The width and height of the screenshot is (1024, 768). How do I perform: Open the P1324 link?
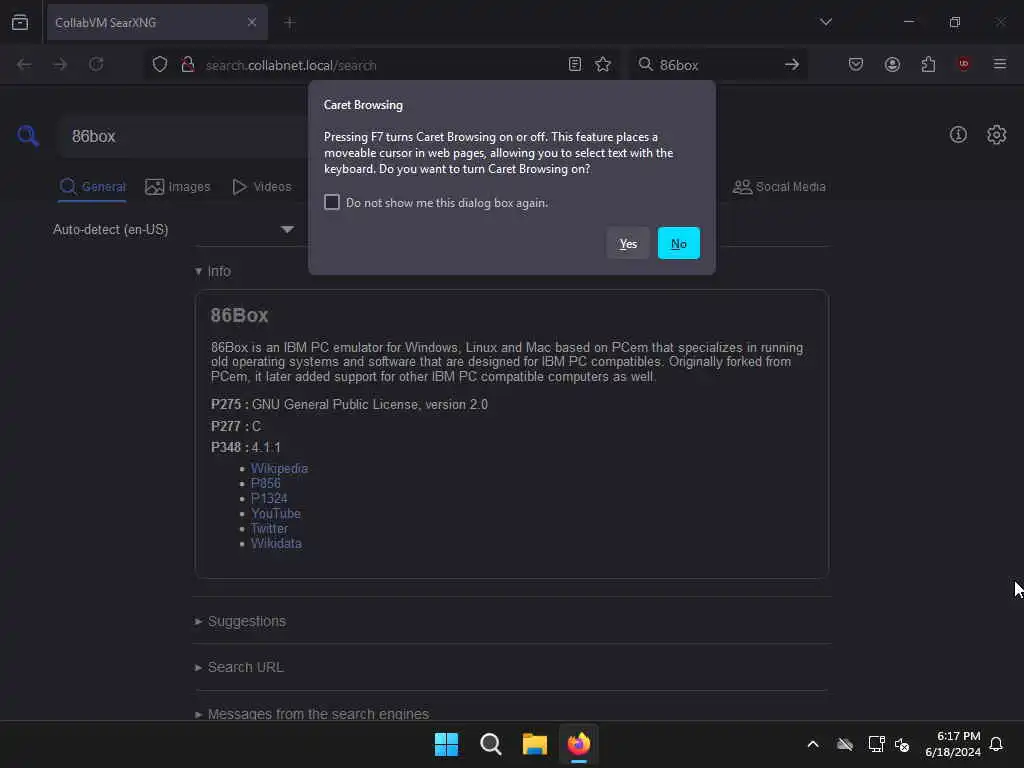[269, 498]
